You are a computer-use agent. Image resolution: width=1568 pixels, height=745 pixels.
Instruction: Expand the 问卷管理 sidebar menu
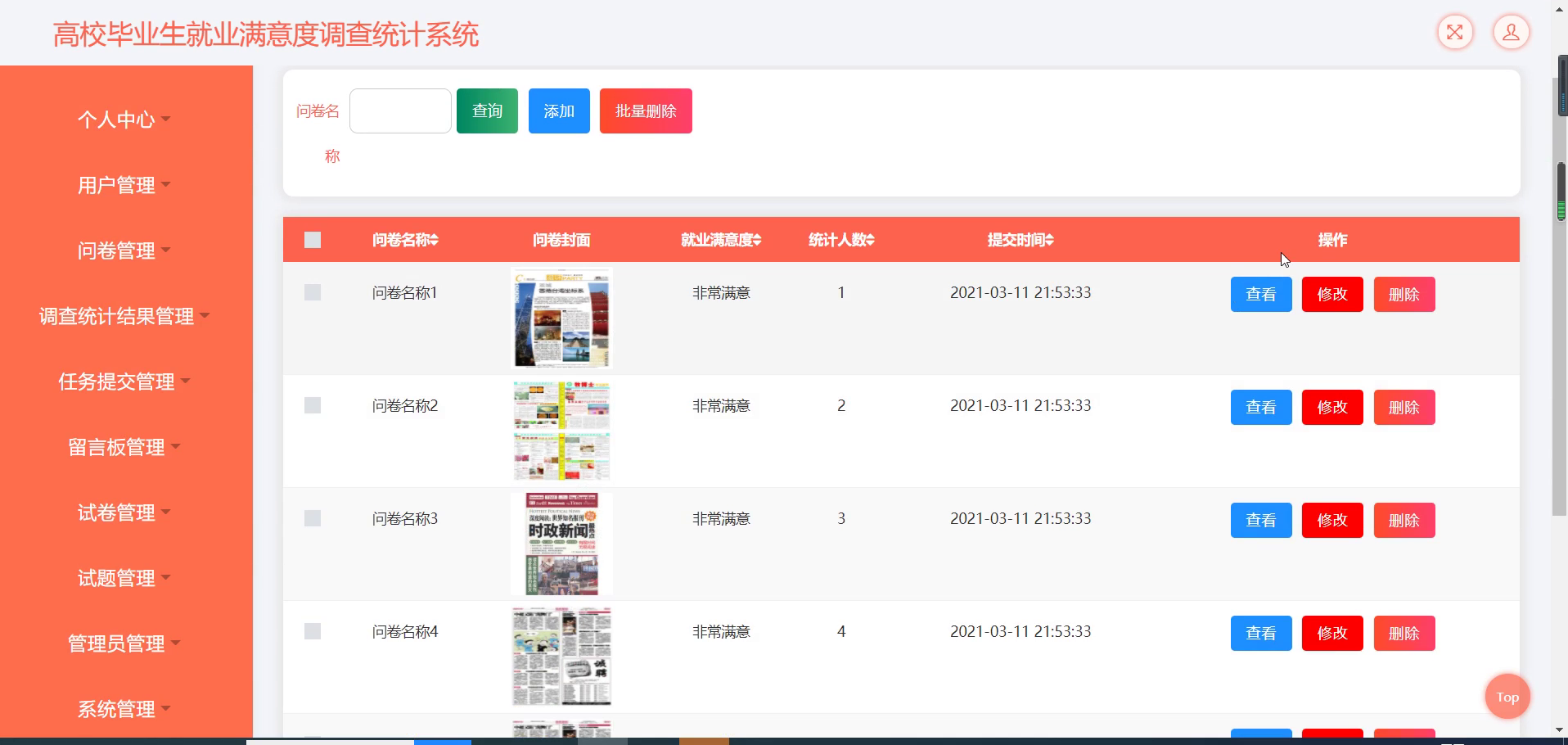click(x=124, y=251)
